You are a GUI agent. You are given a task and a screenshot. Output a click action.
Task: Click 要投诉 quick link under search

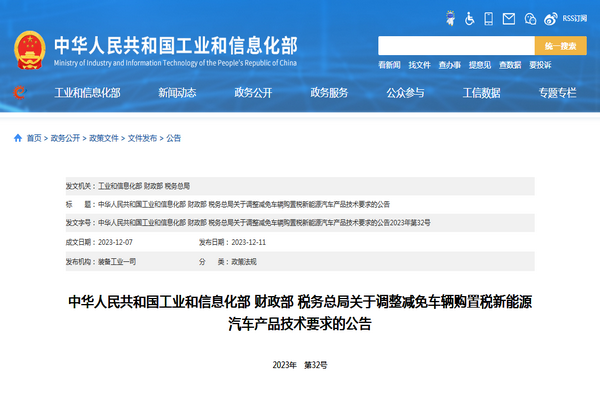[x=540, y=65]
